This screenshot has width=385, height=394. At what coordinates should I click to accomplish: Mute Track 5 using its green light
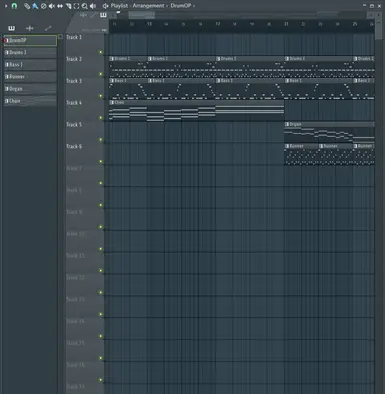click(x=101, y=140)
